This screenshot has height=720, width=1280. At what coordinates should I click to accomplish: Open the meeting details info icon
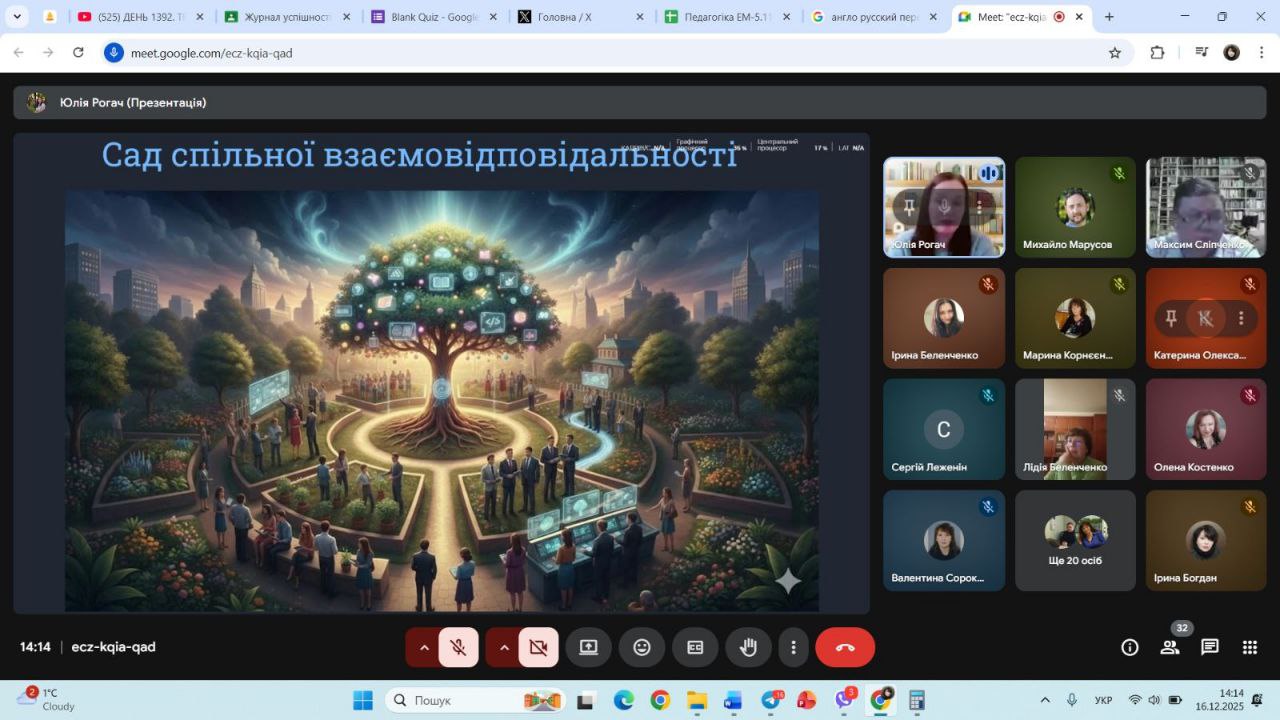pyautogui.click(x=1130, y=647)
